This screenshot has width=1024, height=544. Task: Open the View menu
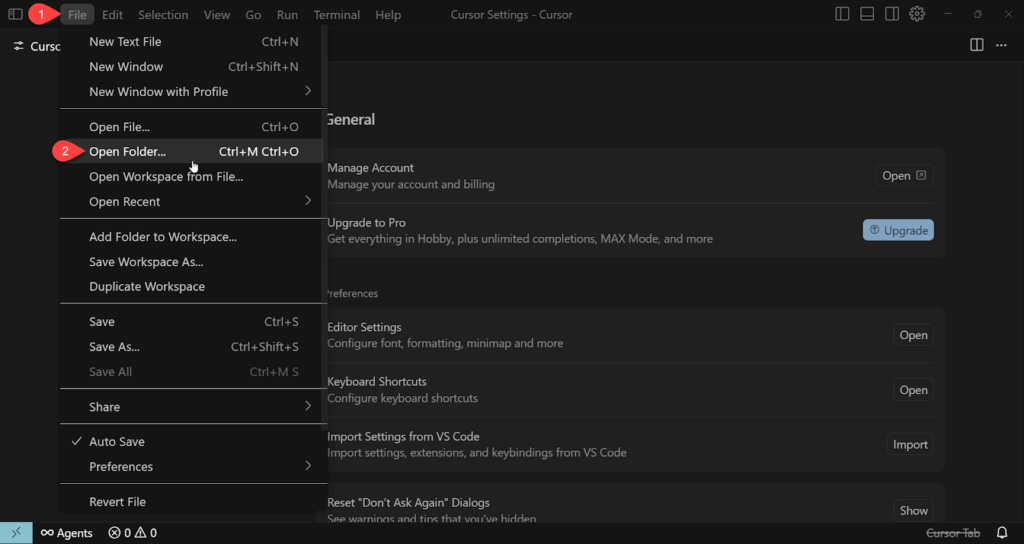point(217,14)
